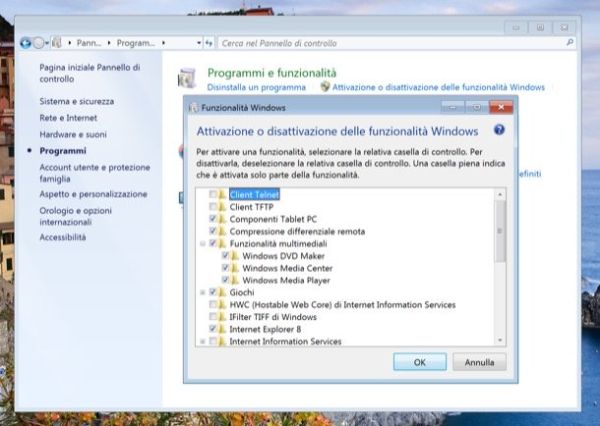Click the Windows DVD Maker folder icon
Image resolution: width=600 pixels, height=426 pixels.
(234, 255)
